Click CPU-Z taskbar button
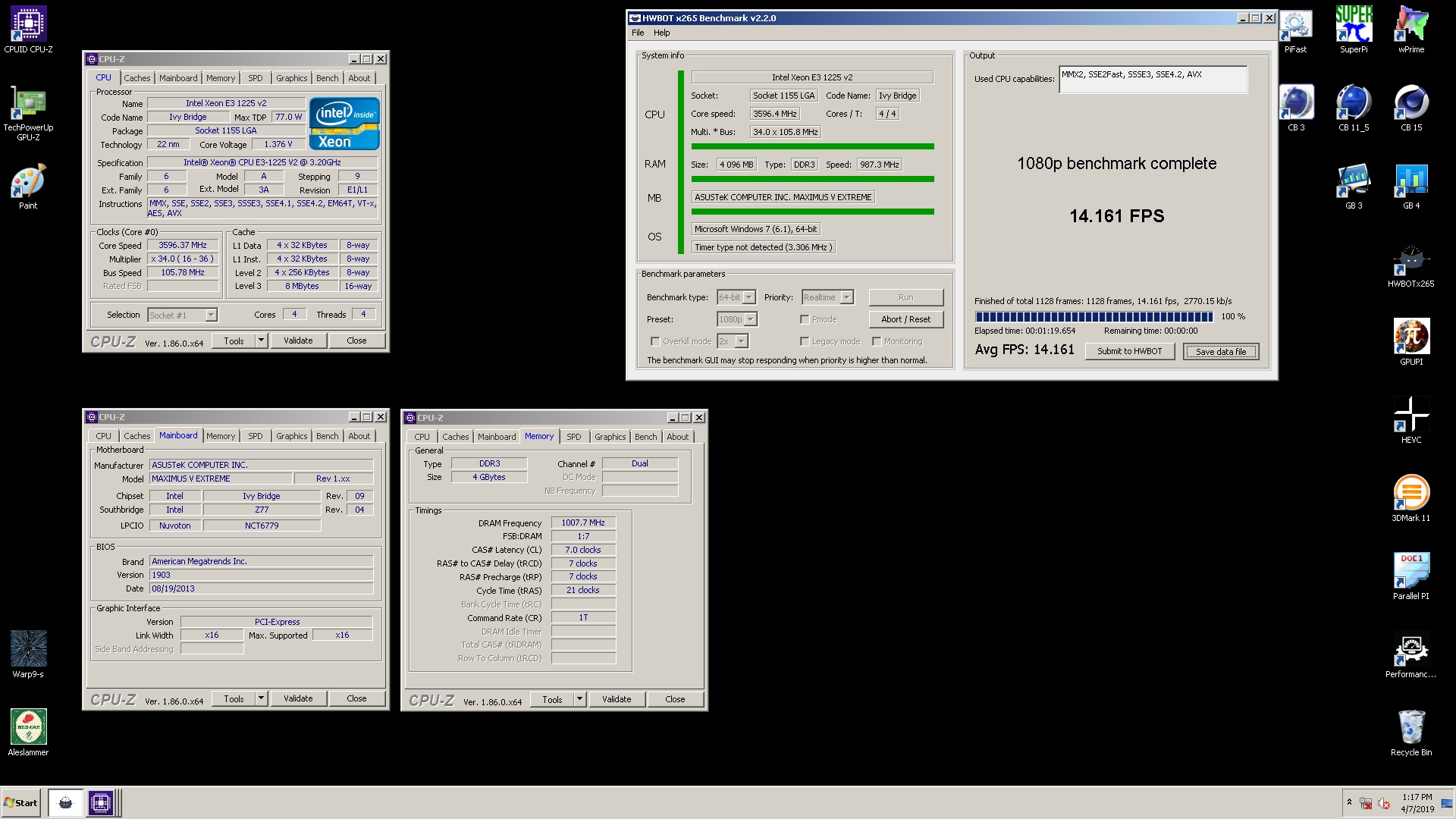 (100, 803)
